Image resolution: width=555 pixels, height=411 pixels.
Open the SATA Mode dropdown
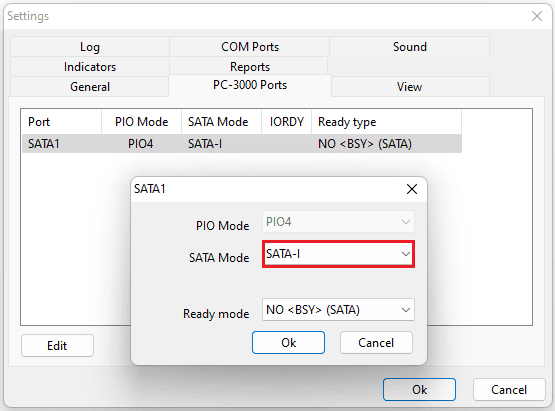click(338, 254)
